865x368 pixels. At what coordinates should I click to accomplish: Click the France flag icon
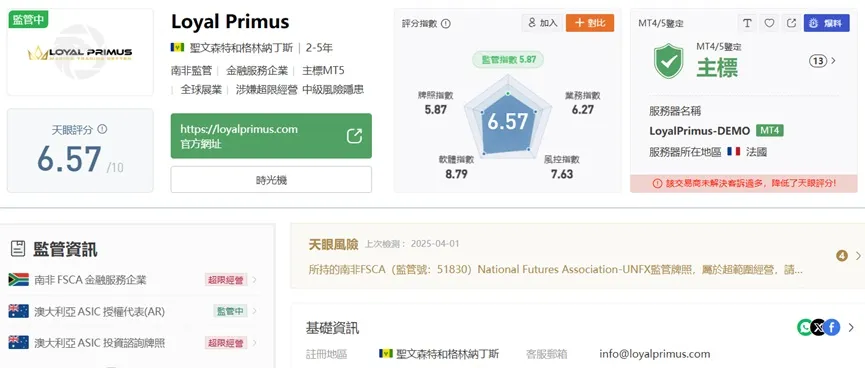pyautogui.click(x=734, y=151)
